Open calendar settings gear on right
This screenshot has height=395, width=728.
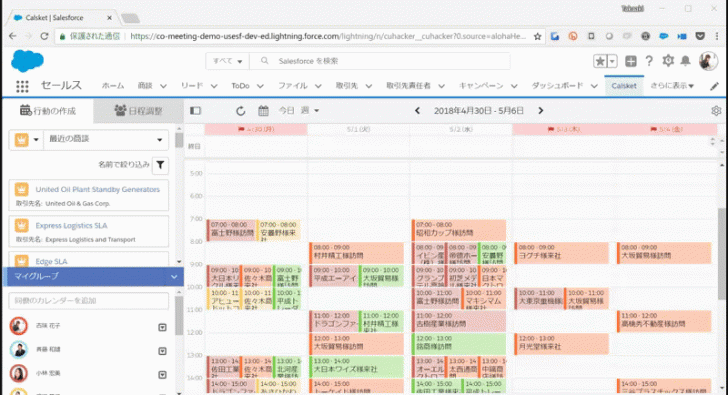click(716, 110)
